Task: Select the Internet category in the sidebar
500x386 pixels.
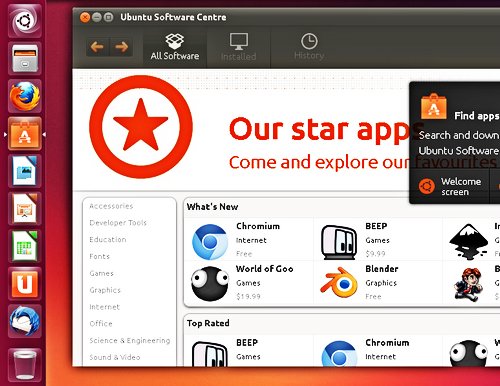Action: 104,307
